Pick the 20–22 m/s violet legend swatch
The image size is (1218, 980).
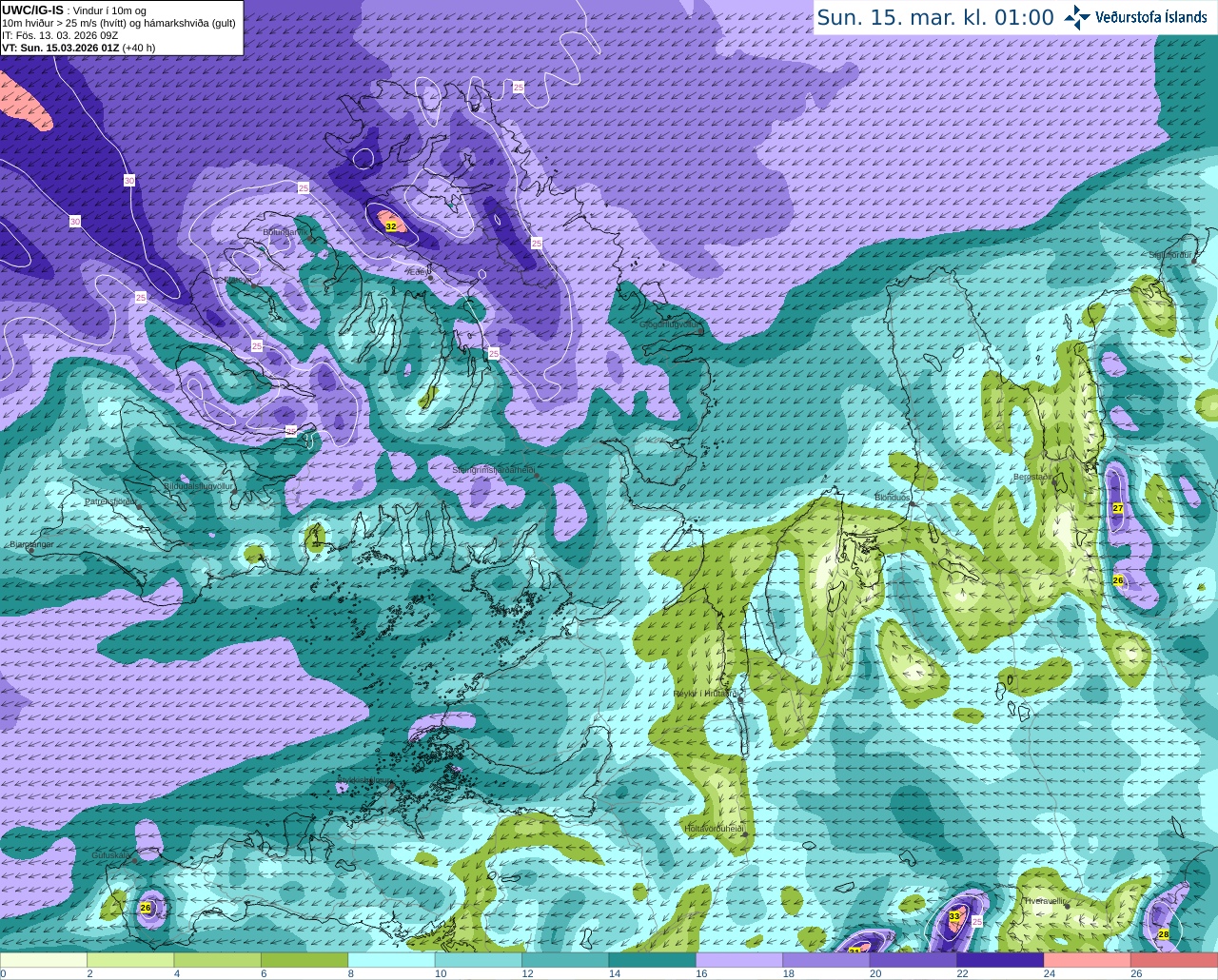pos(913,960)
